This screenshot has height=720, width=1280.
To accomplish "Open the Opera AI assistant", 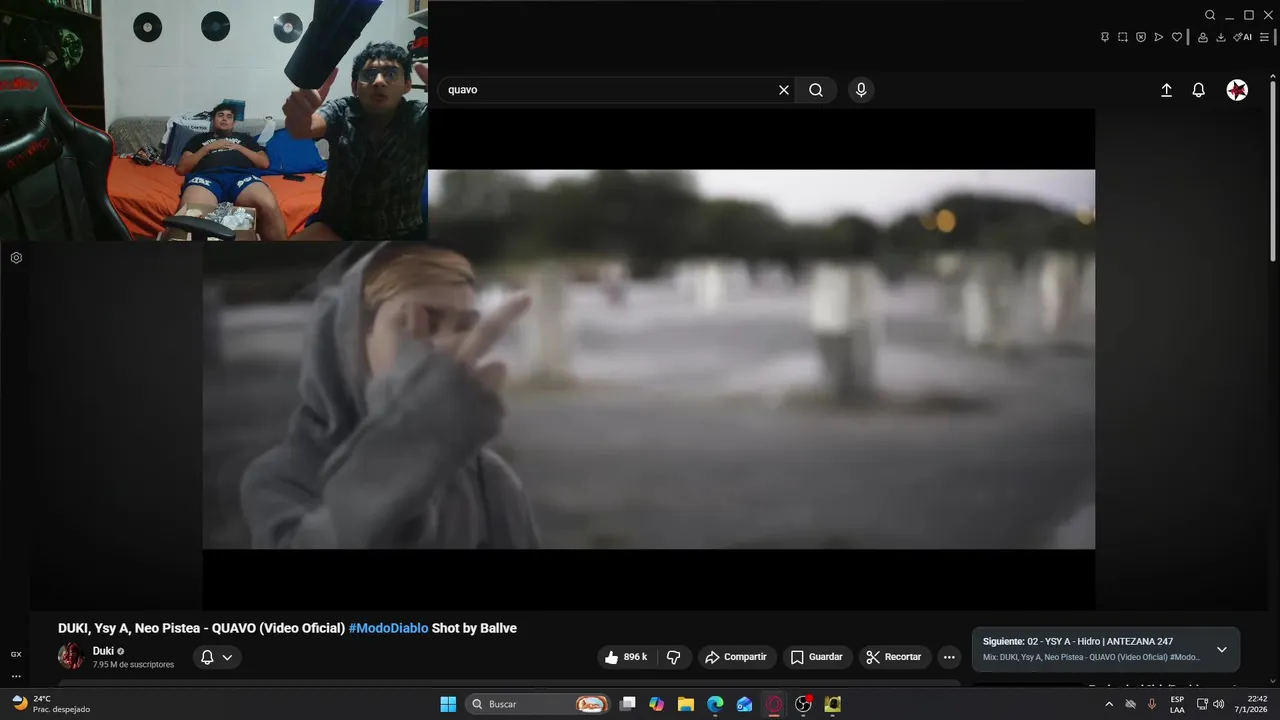I will pos(1242,37).
